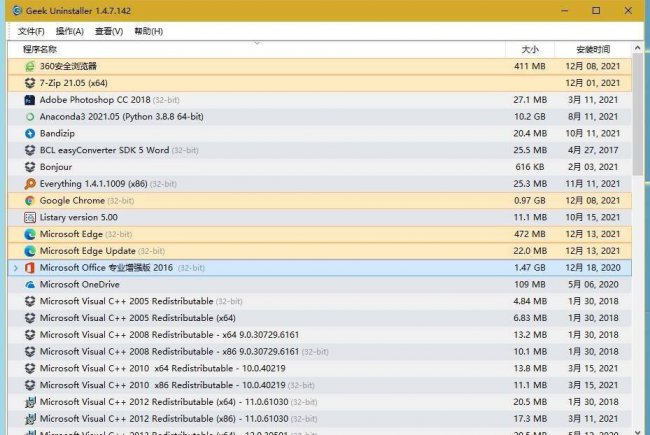This screenshot has height=435, width=650.
Task: Select Visual C++ 2005 Redistributable 32-bit name
Action: click(126, 301)
